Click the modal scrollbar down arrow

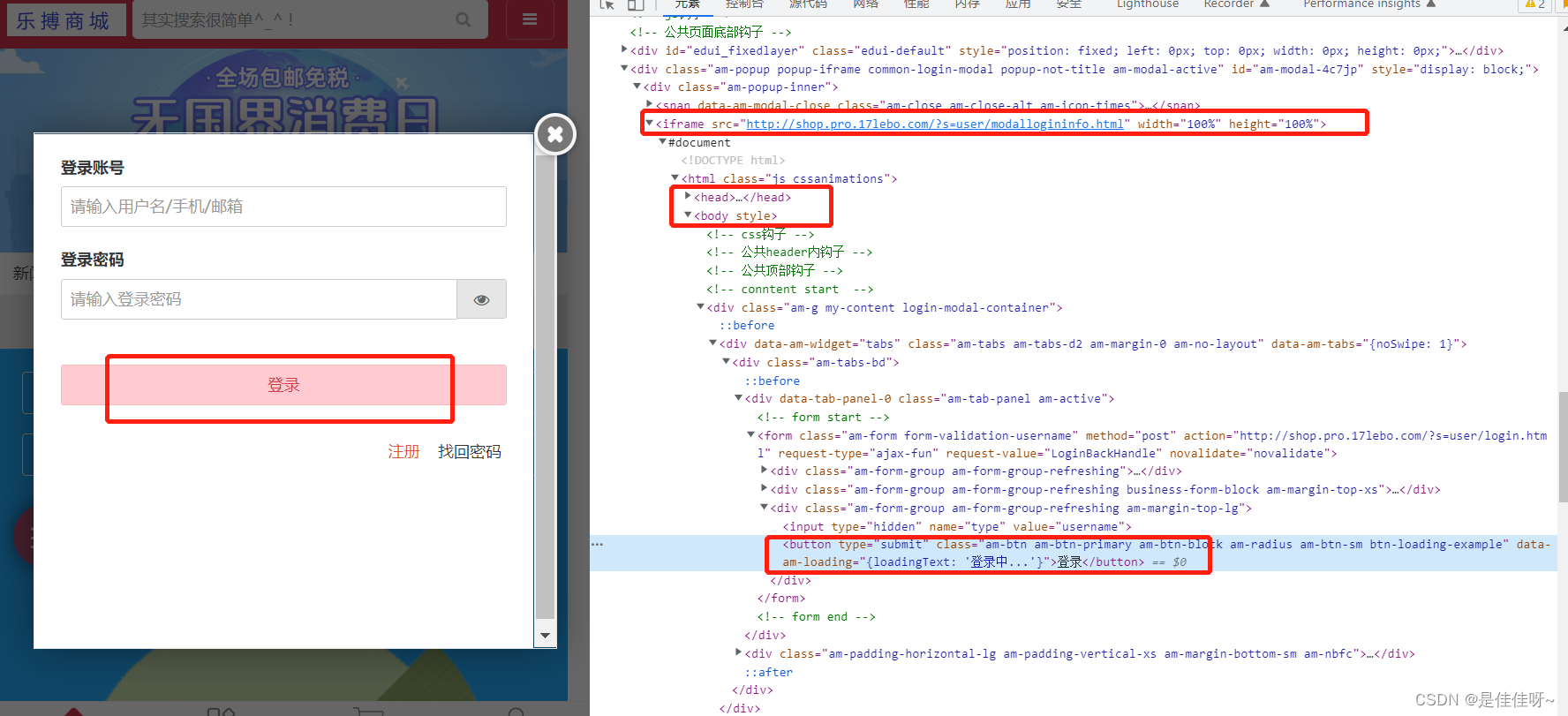[x=546, y=636]
